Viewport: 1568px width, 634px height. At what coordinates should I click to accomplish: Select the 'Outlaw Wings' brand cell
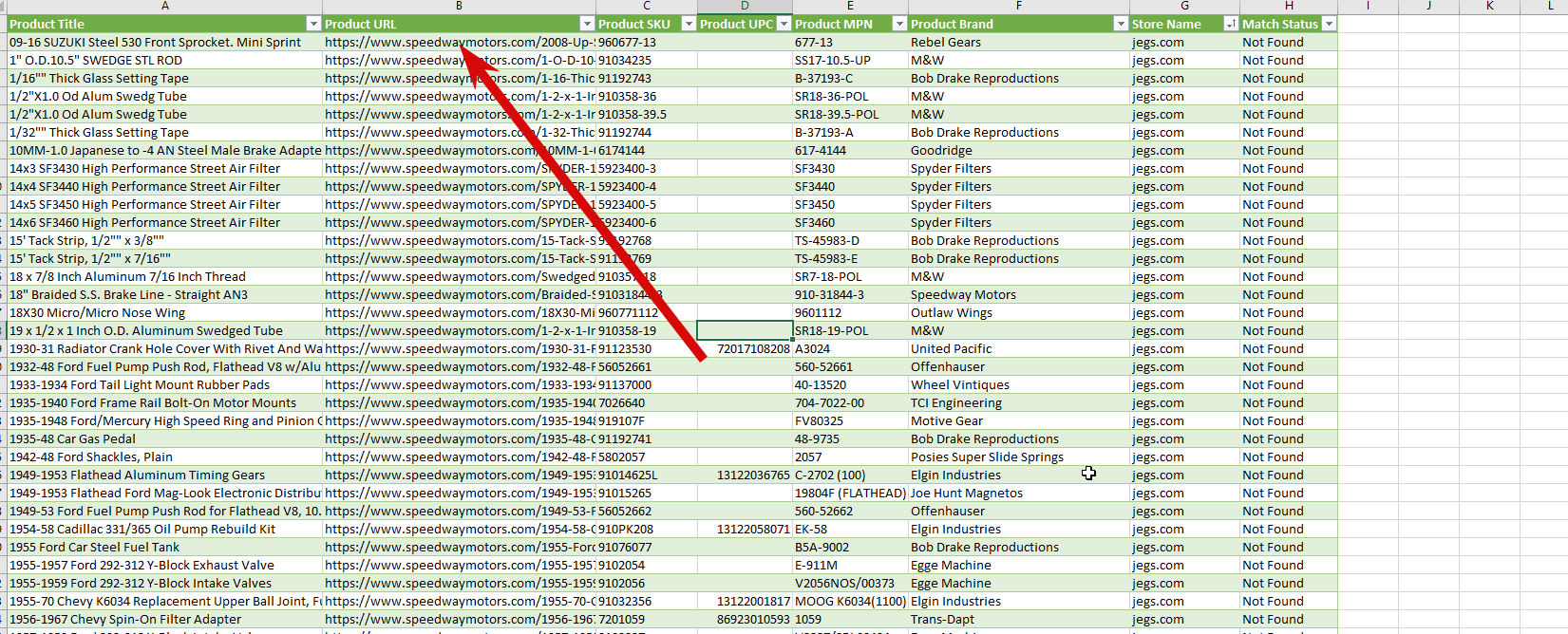[x=1019, y=312]
